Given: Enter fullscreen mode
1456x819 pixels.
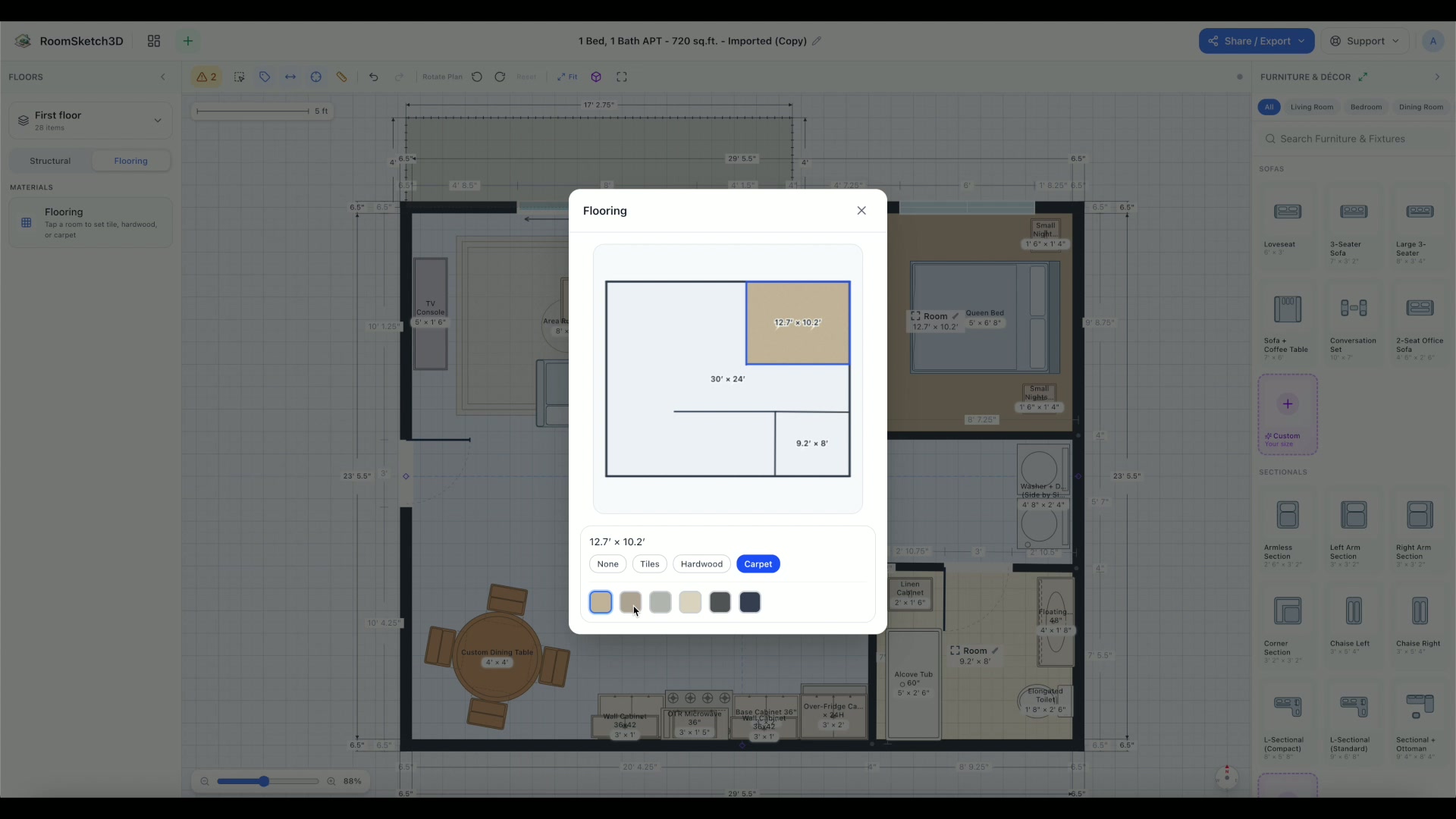Looking at the screenshot, I should tap(622, 77).
